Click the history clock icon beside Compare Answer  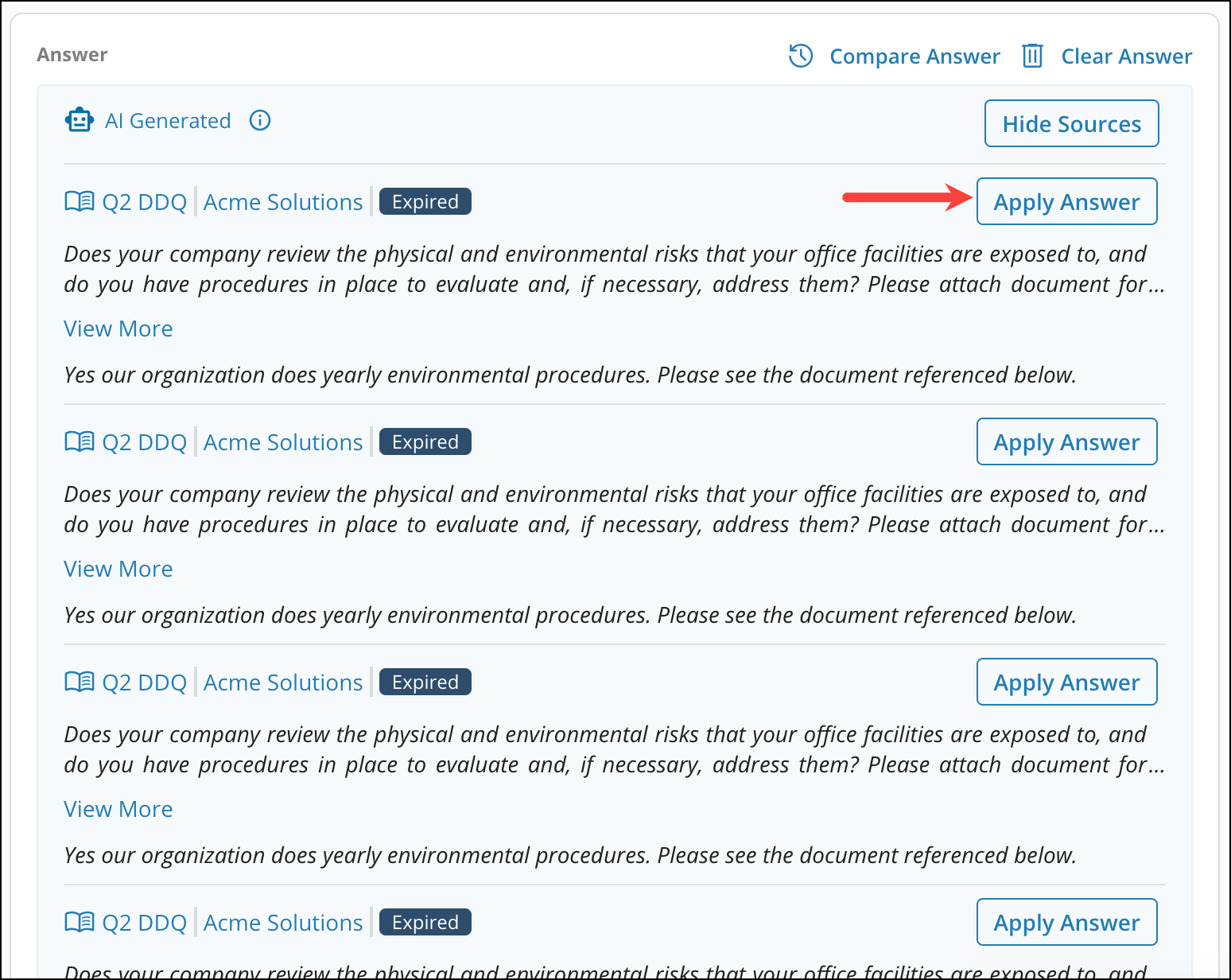[802, 56]
